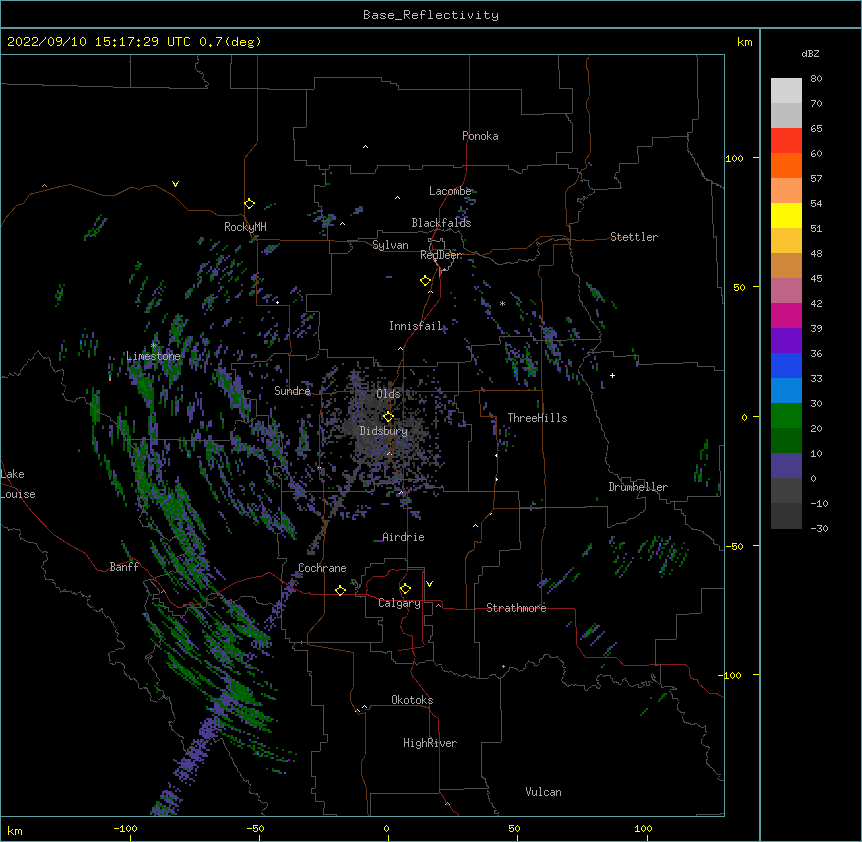Click the yellow V marker northeast of Calgary
The height and width of the screenshot is (842, 862).
pos(429,584)
